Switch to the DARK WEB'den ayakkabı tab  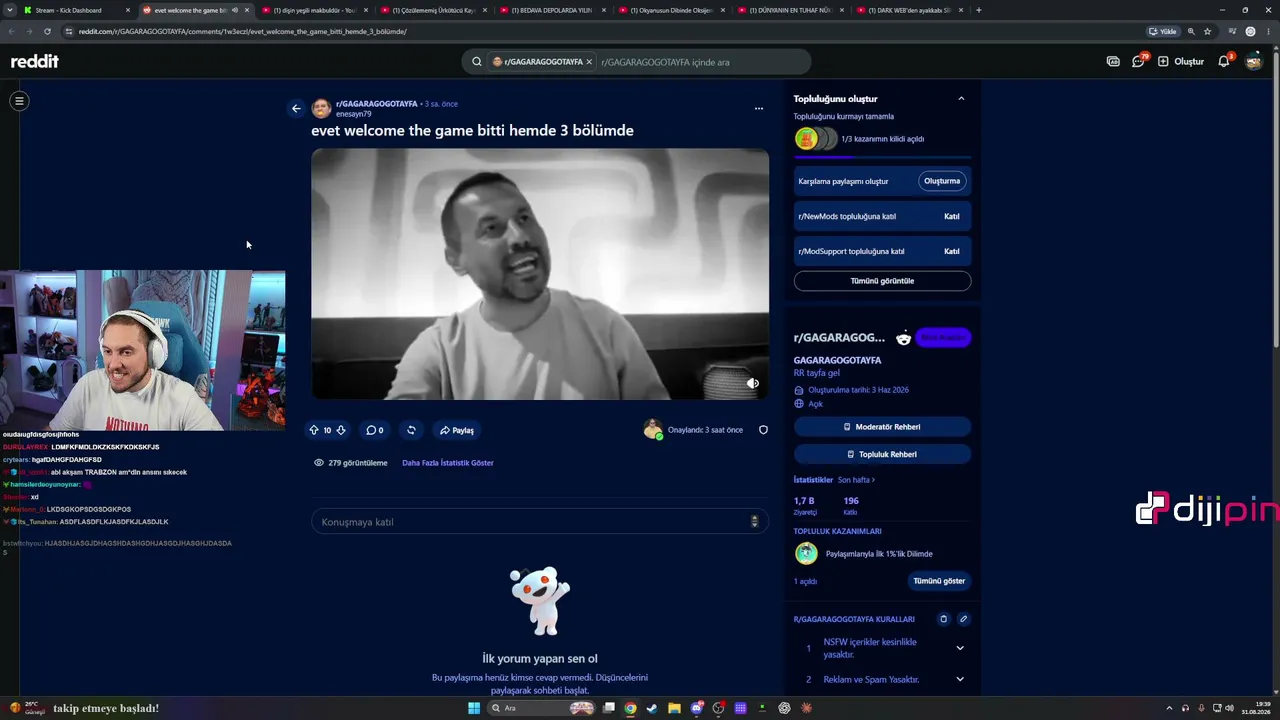pos(909,10)
